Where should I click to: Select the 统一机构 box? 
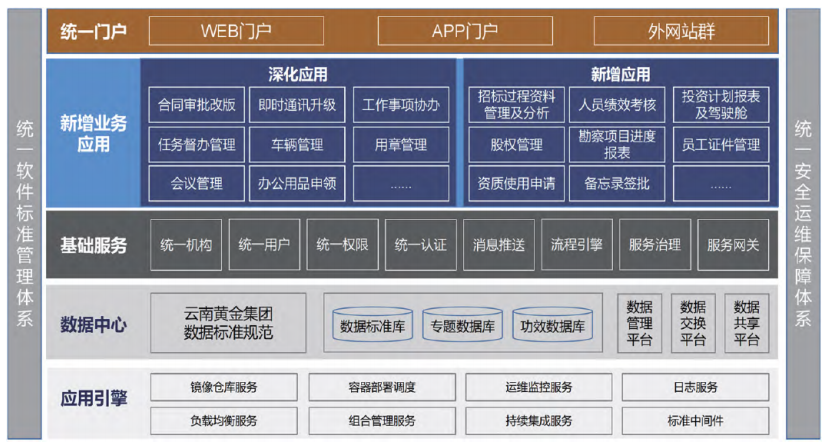[186, 245]
